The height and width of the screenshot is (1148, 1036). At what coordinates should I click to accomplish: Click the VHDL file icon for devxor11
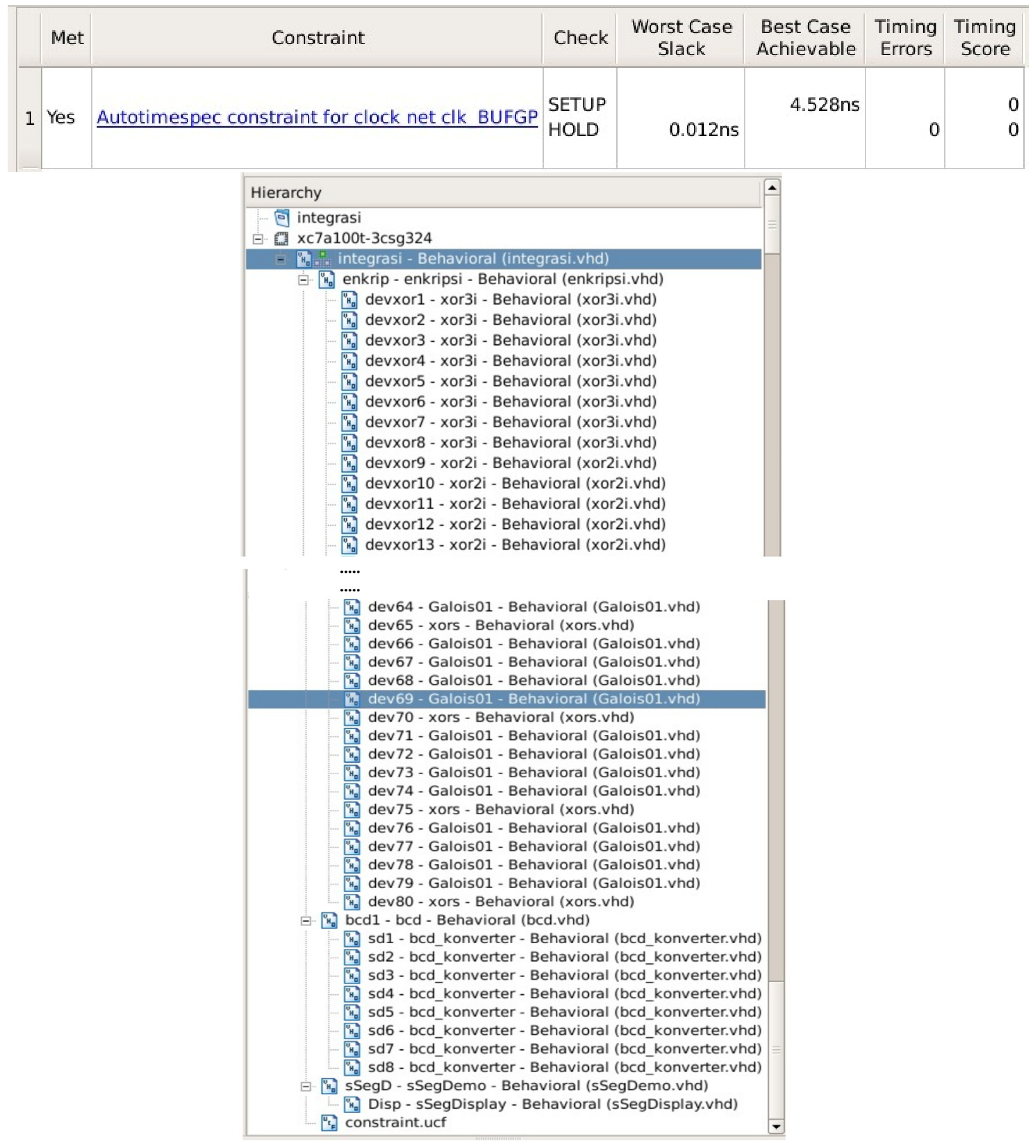[x=349, y=504]
